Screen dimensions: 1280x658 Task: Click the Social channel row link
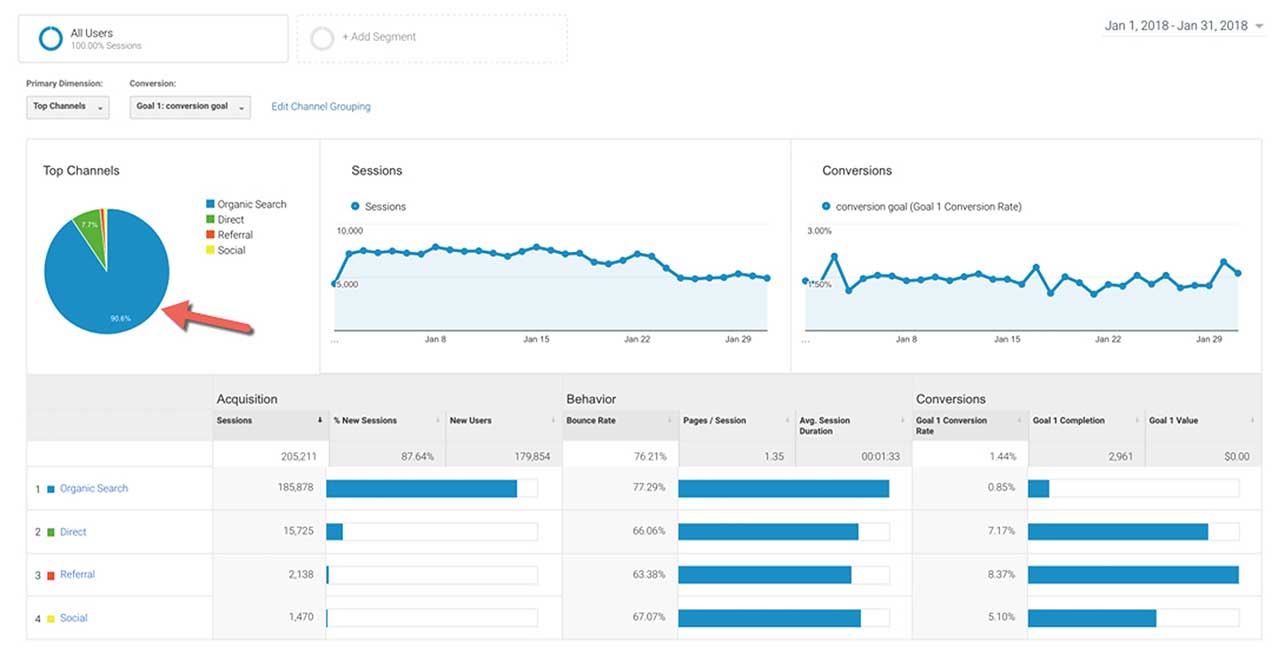point(73,618)
